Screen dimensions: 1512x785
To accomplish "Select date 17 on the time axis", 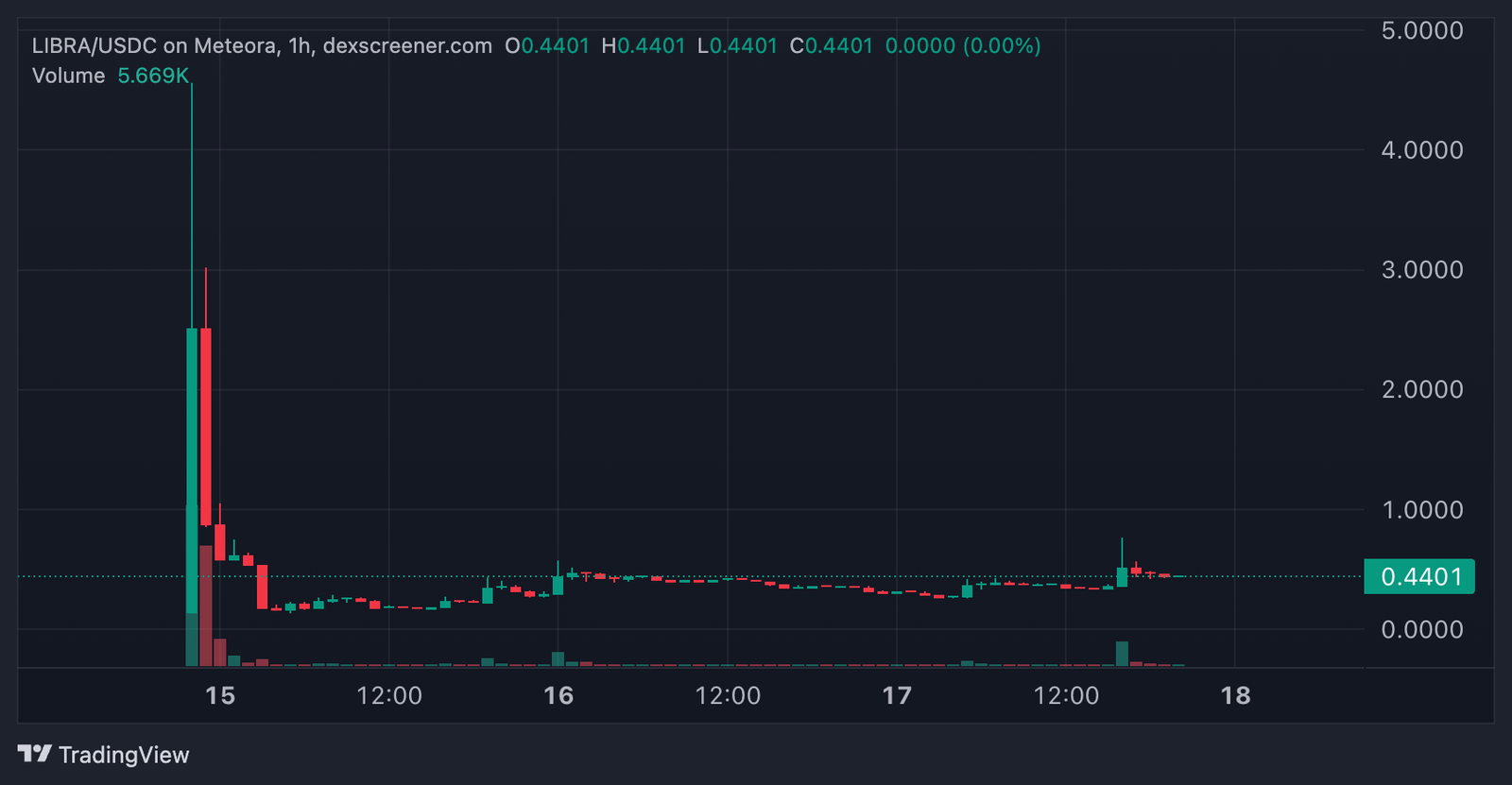I will (x=897, y=696).
